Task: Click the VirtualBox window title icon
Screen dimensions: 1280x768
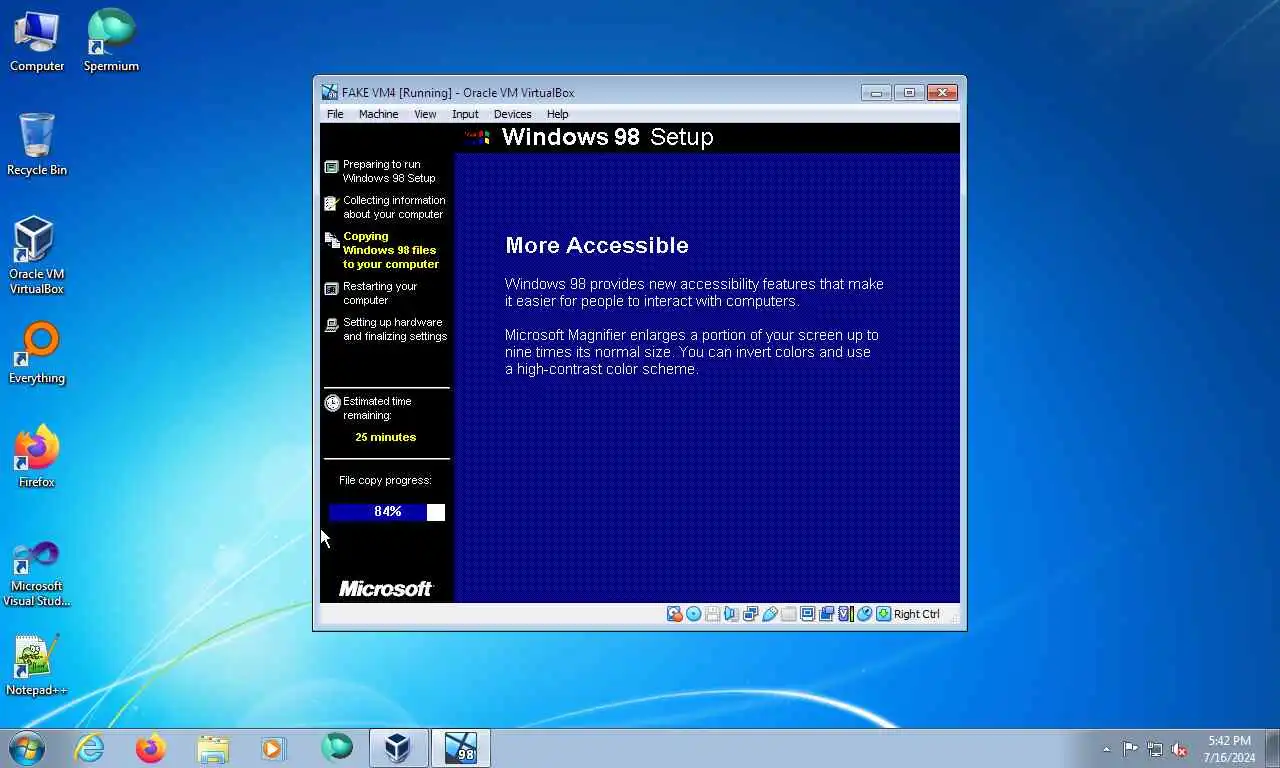Action: (x=330, y=92)
